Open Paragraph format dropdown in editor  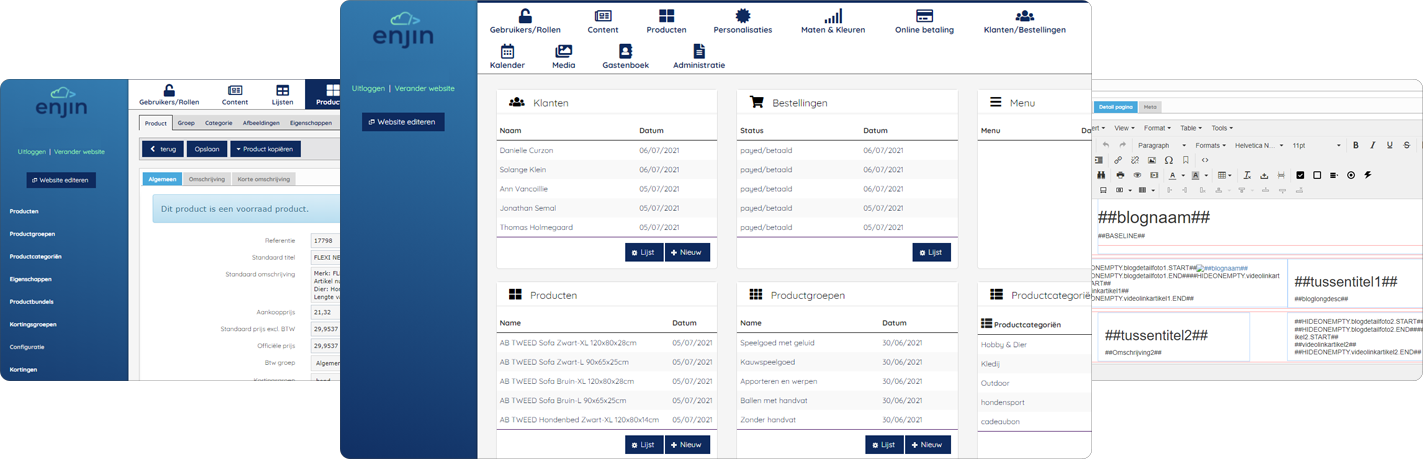(1161, 145)
